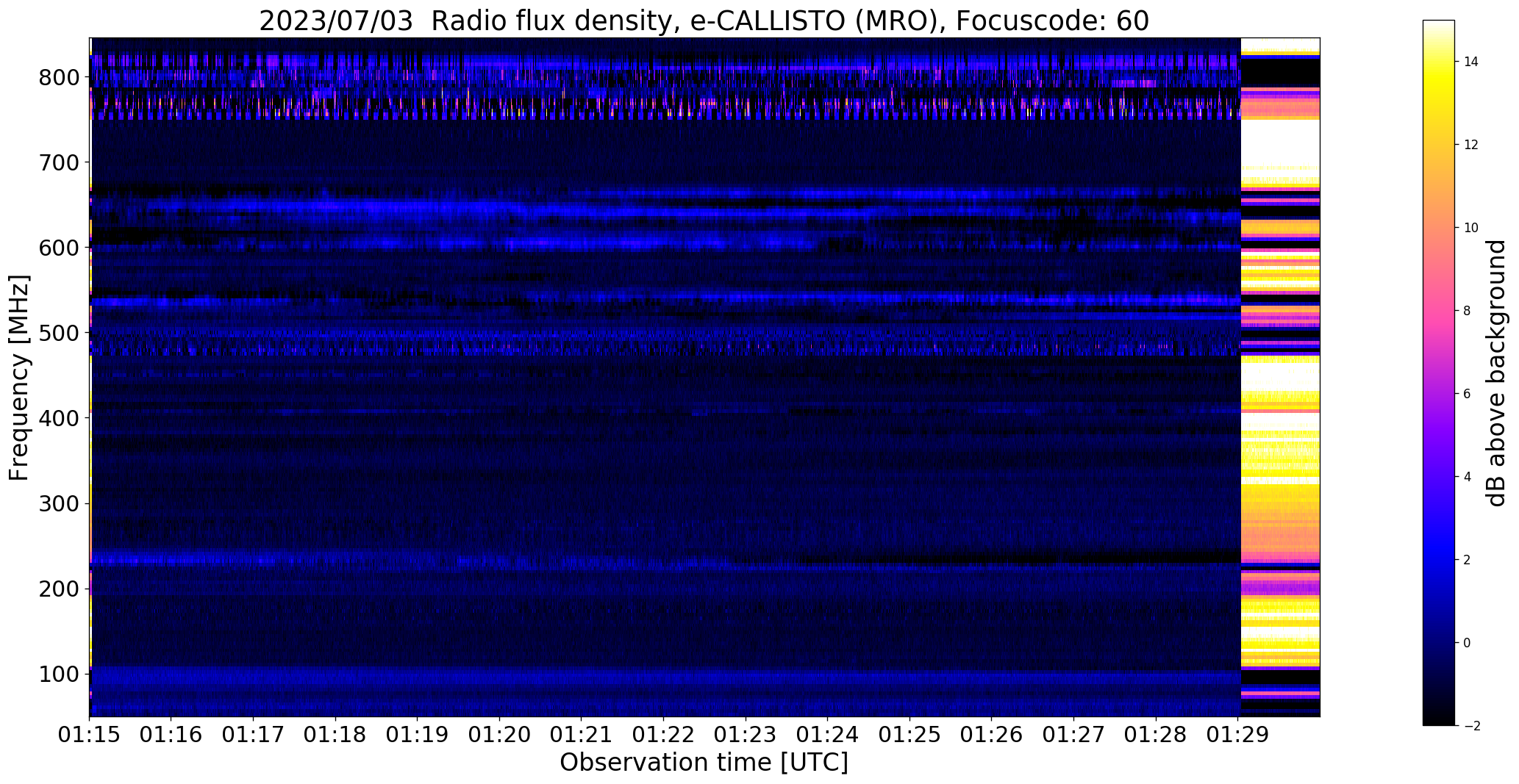Click the 01:23 time tick label
1519x784 pixels.
(746, 736)
